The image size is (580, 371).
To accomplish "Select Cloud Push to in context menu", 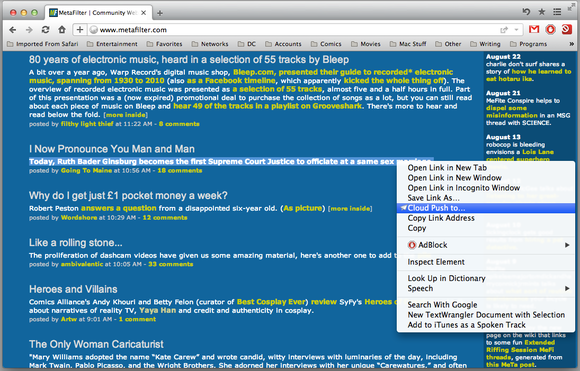I will (x=486, y=208).
